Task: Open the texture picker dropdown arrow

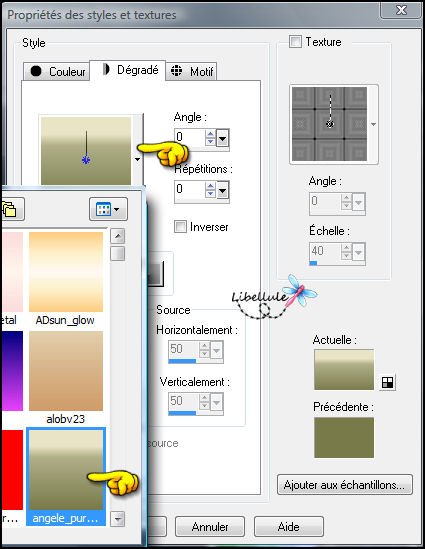Action: click(x=374, y=124)
